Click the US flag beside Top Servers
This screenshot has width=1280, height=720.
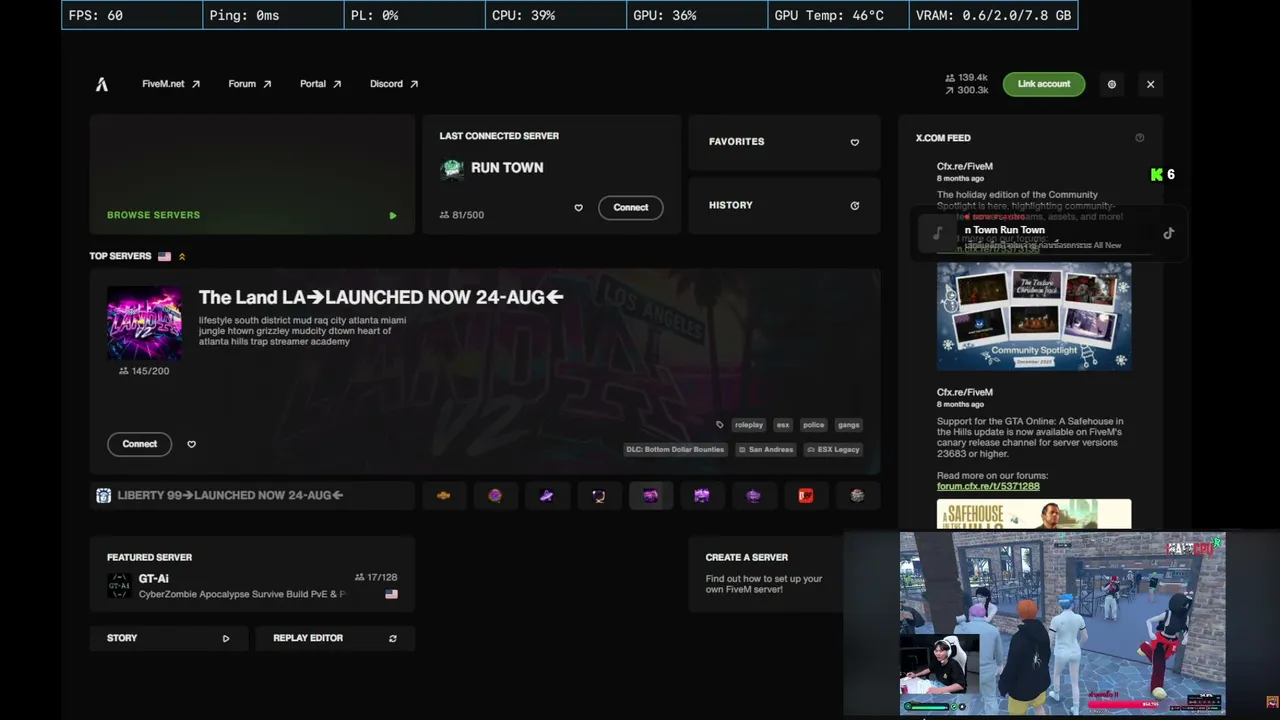pos(164,257)
